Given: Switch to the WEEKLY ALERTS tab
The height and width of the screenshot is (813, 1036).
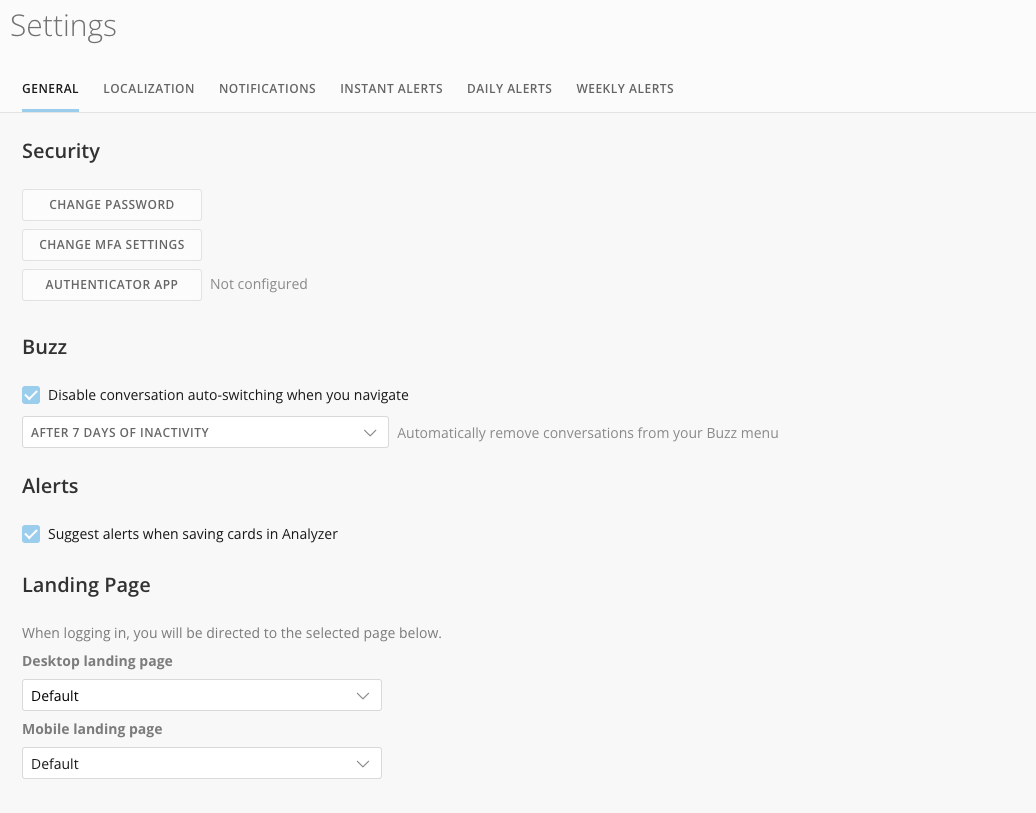Looking at the screenshot, I should [x=624, y=88].
